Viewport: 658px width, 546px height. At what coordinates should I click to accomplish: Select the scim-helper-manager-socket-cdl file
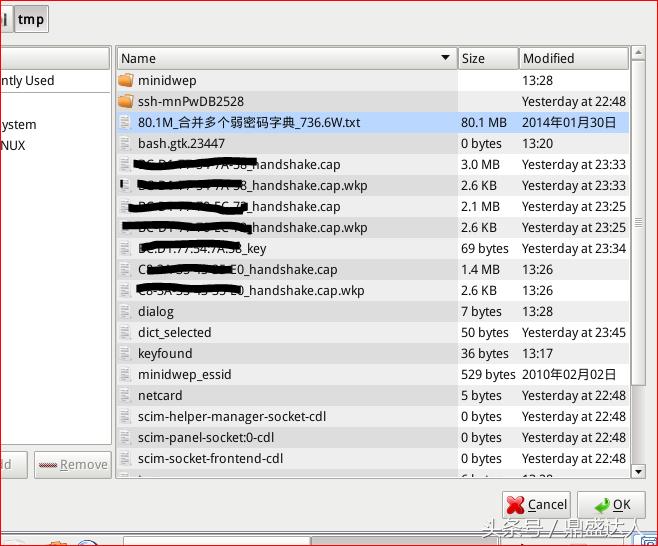pos(232,416)
